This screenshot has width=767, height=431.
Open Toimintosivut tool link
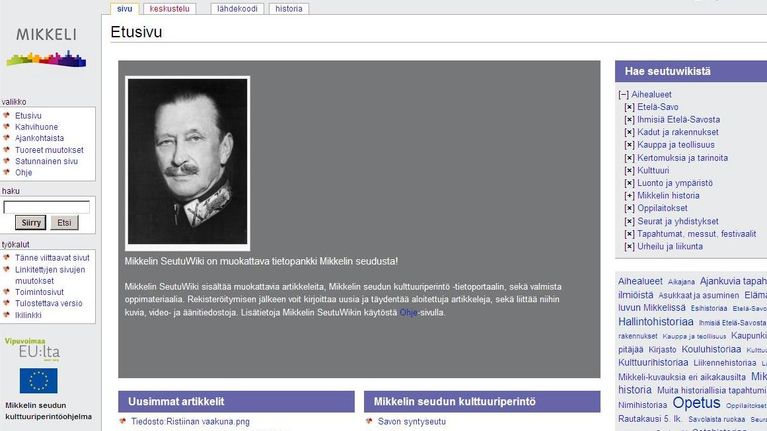(39, 292)
